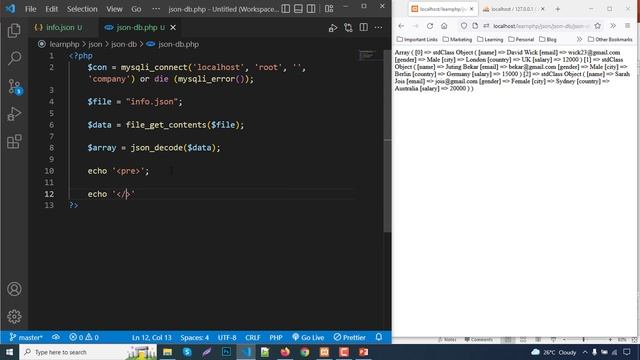Open File Explorer from the taskbar
Image resolution: width=640 pixels, height=360 pixels.
[x=167, y=352]
